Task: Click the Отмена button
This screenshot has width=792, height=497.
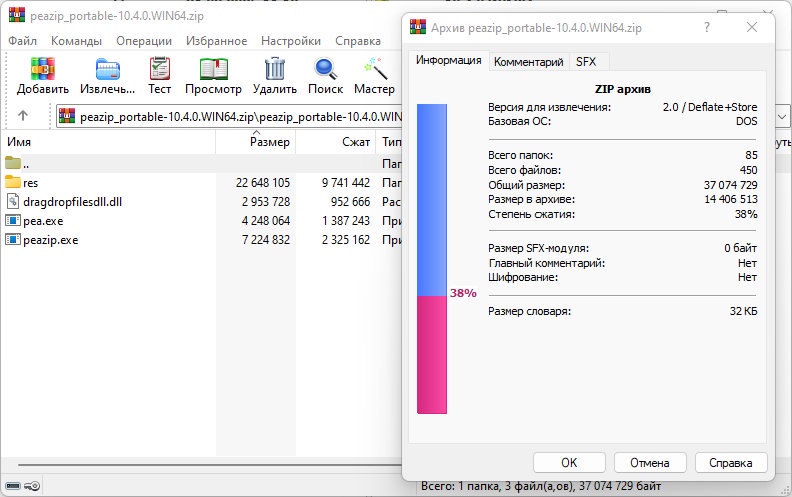Action: pos(650,463)
